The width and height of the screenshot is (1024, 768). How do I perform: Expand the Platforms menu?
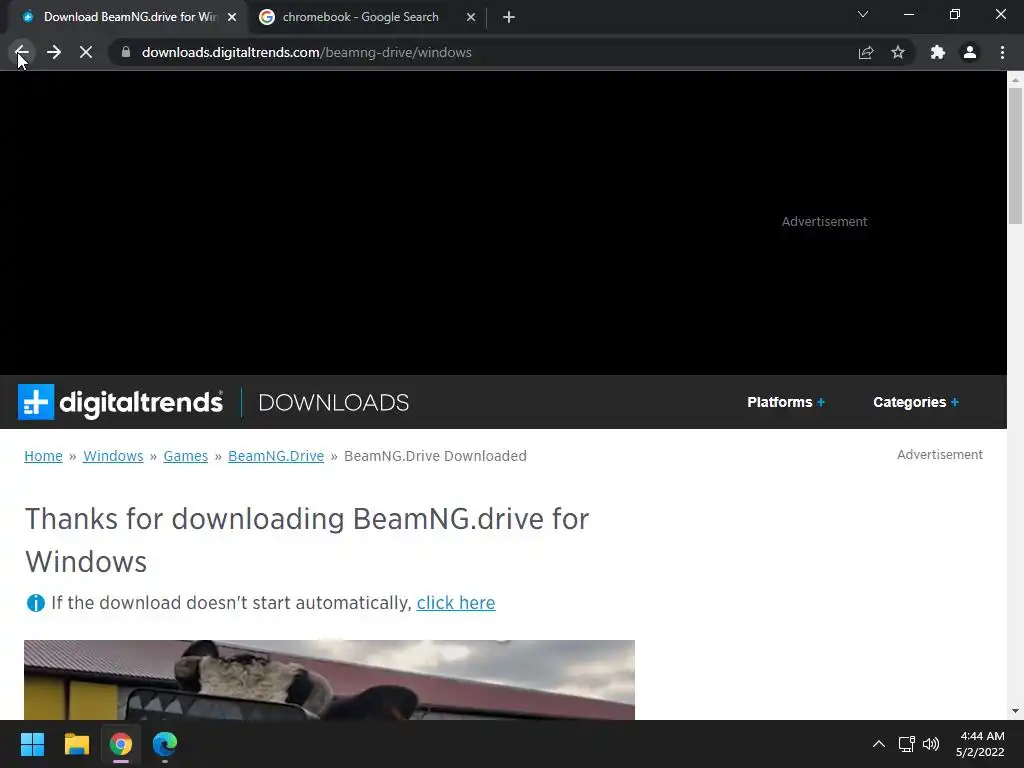coord(786,402)
